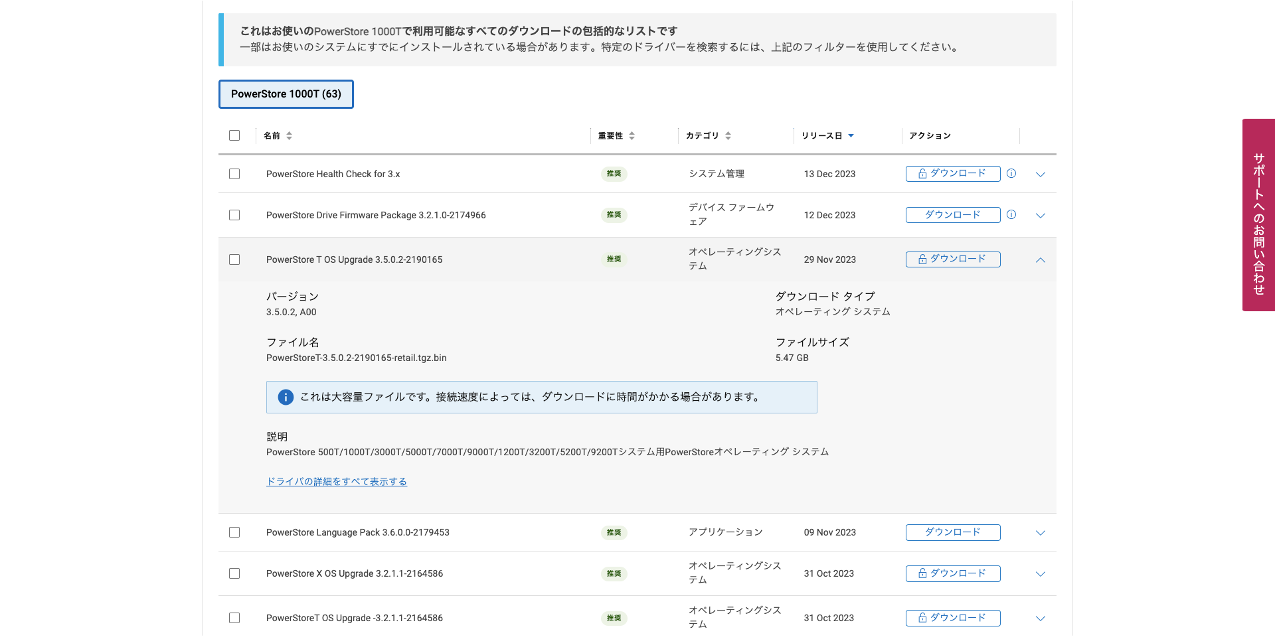Check the PowerStore T OS Upgrade 3.5.0.2 box
Screen dimensions: 1275x637
[x=235, y=259]
